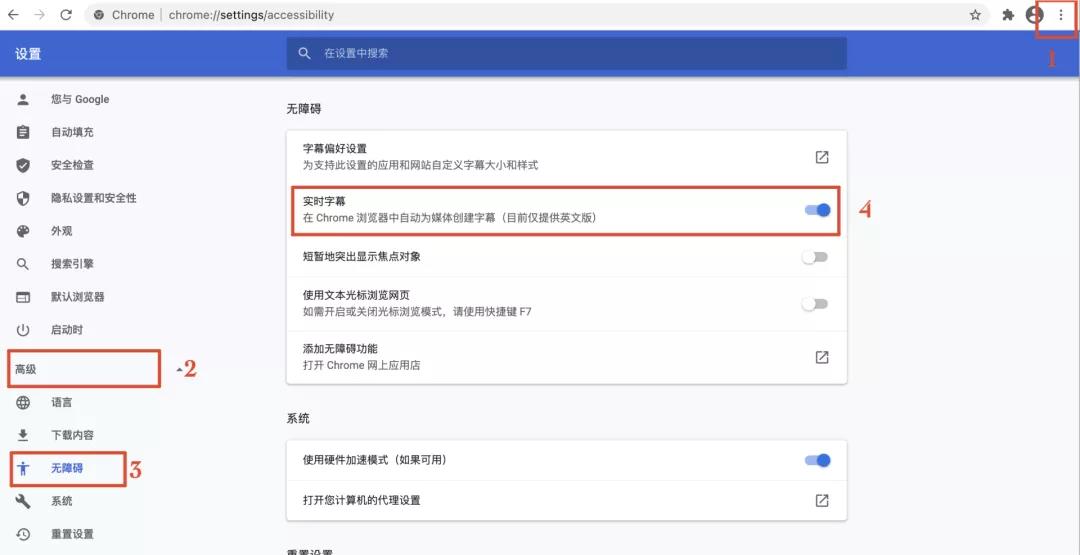
Task: Open 安全检查 settings page
Action: coord(72,165)
